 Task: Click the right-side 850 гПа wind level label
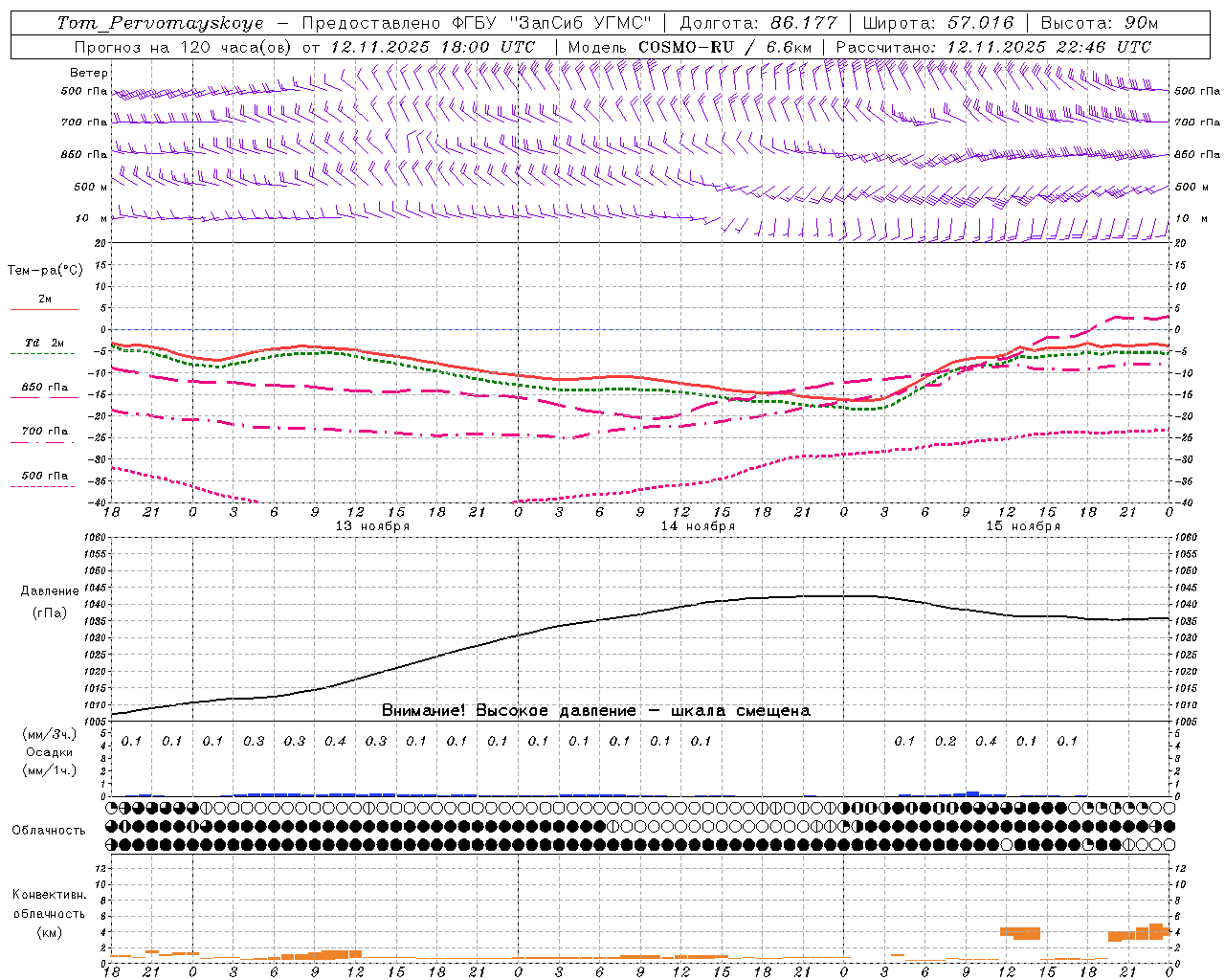[1197, 154]
